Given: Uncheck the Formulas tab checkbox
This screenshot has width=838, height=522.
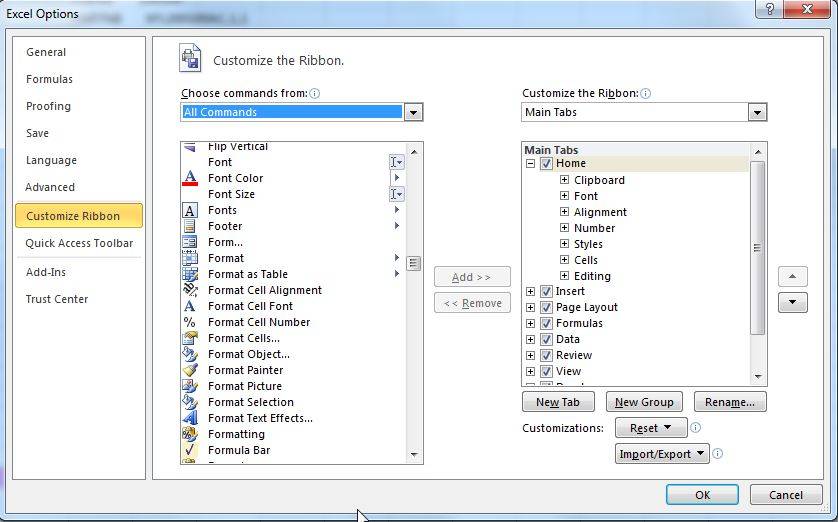Looking at the screenshot, I should [x=546, y=323].
